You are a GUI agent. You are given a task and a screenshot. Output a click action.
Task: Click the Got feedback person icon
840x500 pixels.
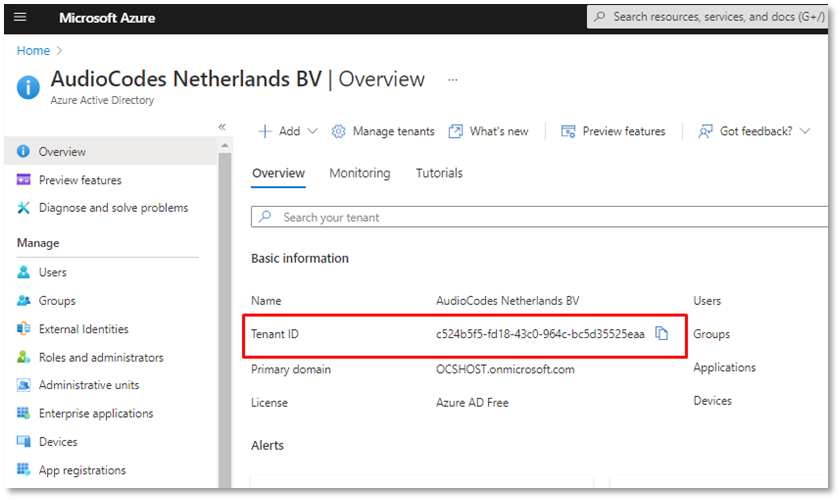[705, 131]
